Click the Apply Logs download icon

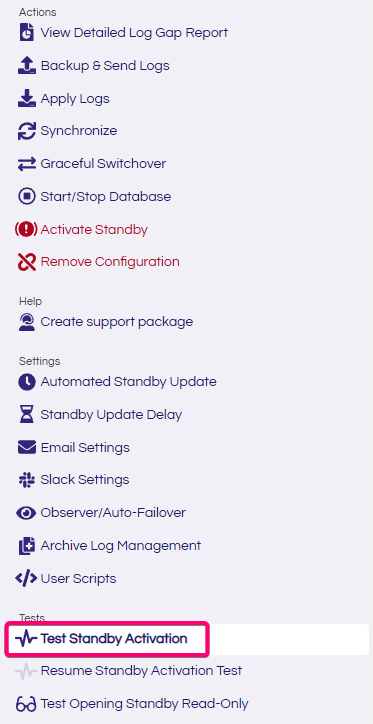click(x=26, y=99)
